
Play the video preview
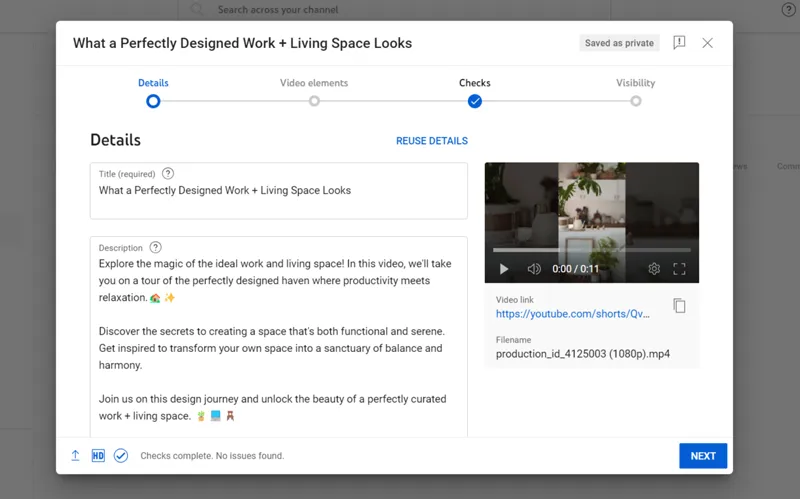tap(504, 269)
